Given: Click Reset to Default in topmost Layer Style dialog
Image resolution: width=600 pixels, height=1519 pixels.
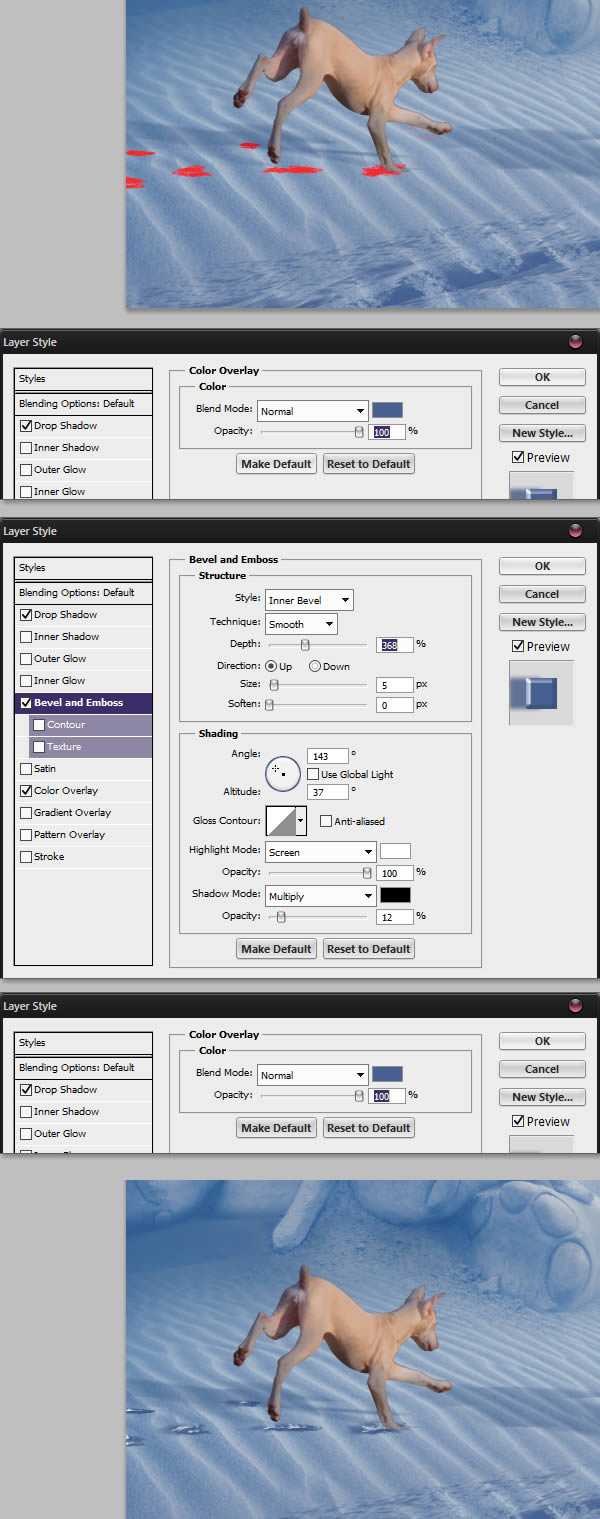Looking at the screenshot, I should click(x=369, y=464).
